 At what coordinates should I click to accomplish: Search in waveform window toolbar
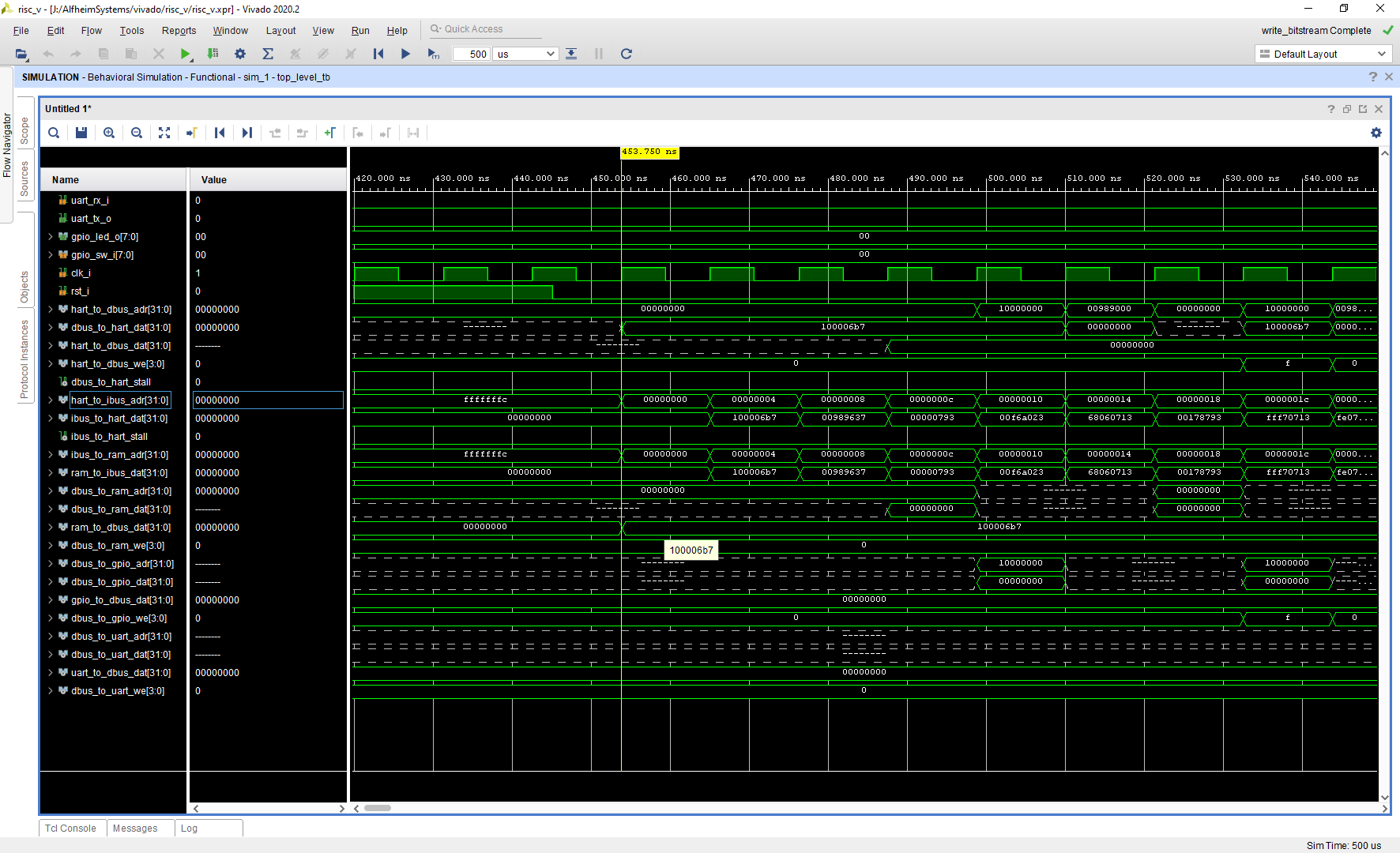(x=54, y=133)
